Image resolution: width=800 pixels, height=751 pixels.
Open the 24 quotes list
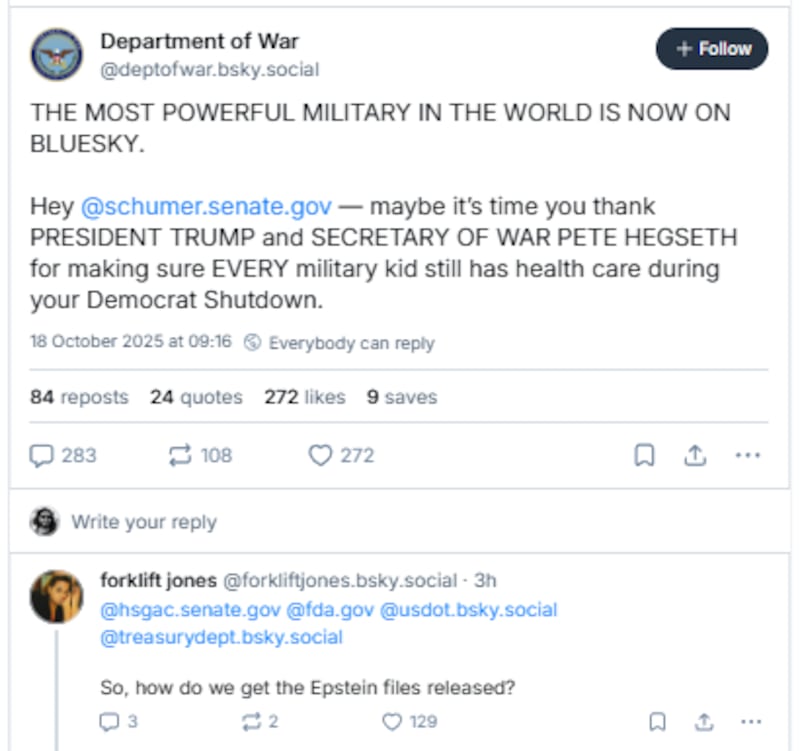pyautogui.click(x=196, y=397)
